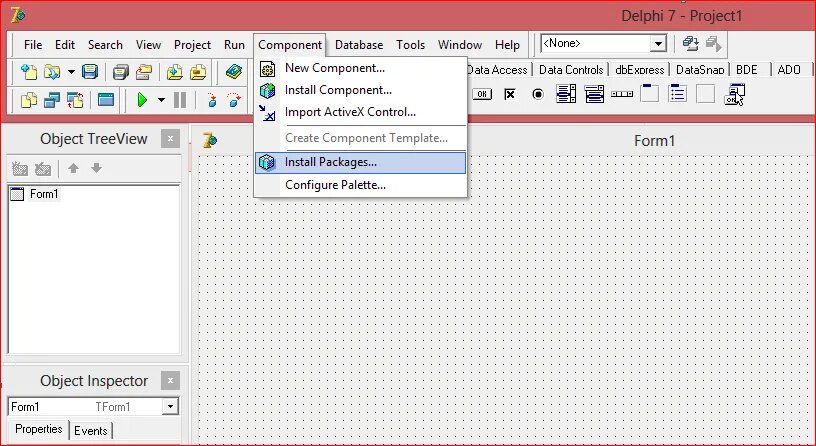Click the TreeView move-down arrow icon

point(96,168)
